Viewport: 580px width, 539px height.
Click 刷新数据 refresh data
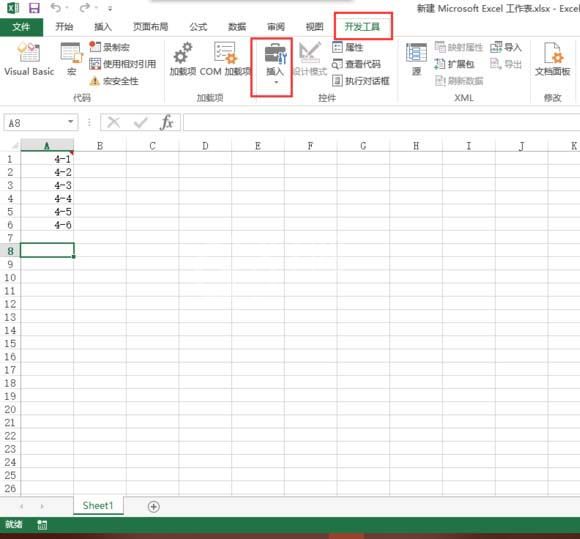click(459, 81)
